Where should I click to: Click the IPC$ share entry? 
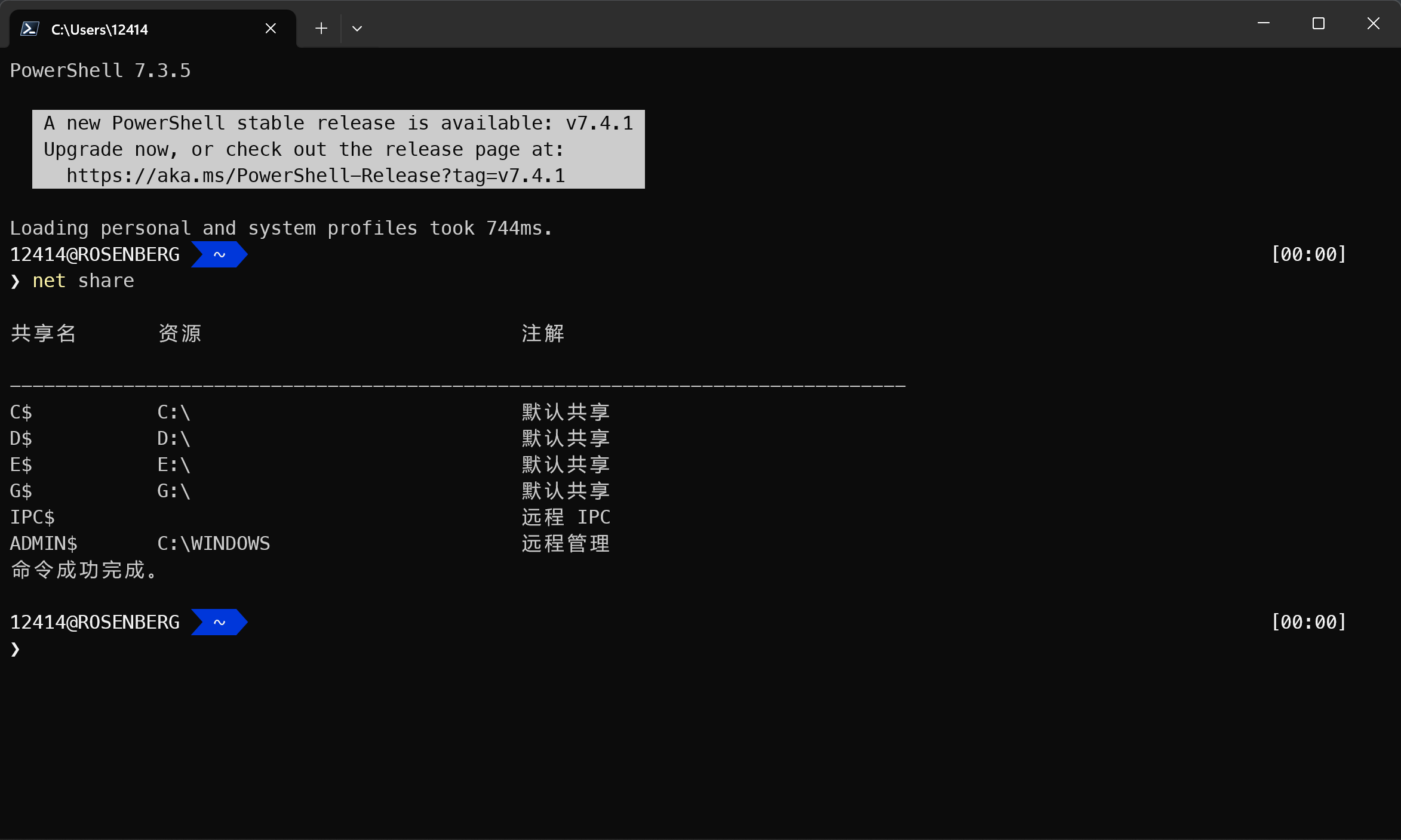point(32,518)
